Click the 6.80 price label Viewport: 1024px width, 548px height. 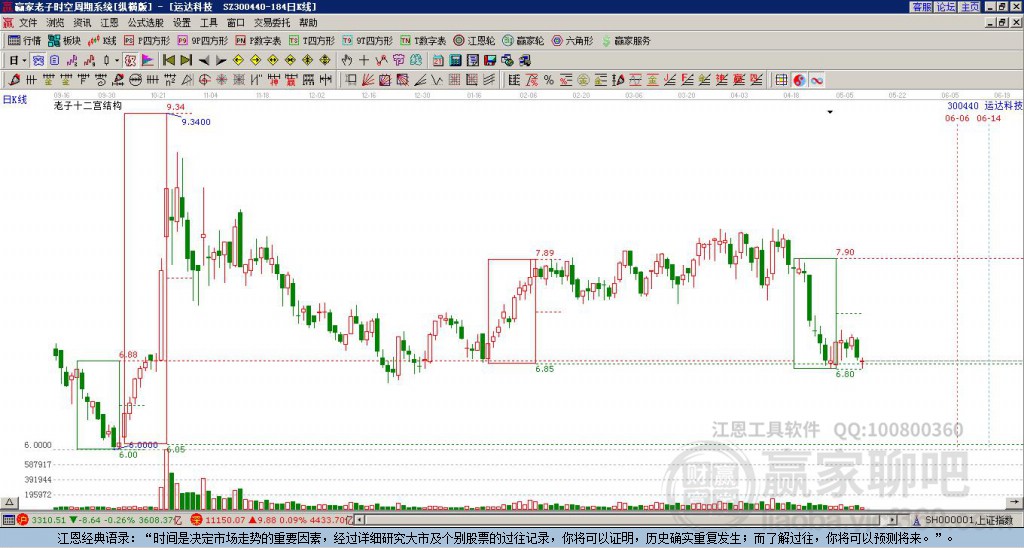click(x=845, y=374)
